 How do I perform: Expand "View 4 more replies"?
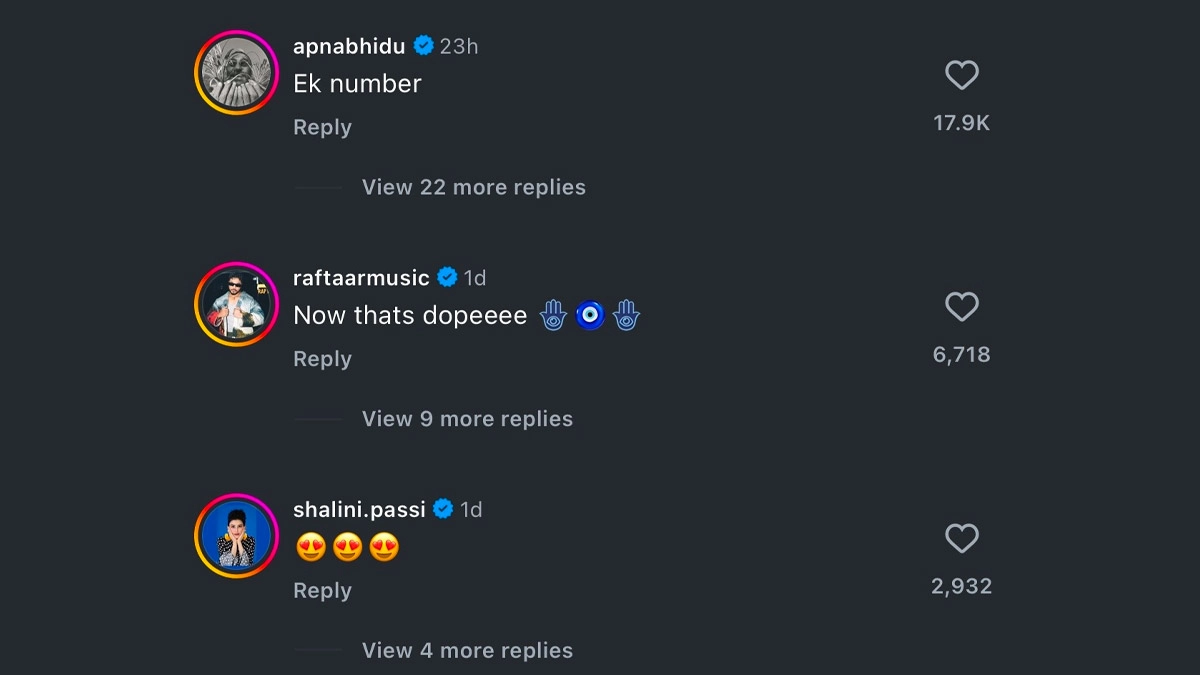[x=467, y=651]
